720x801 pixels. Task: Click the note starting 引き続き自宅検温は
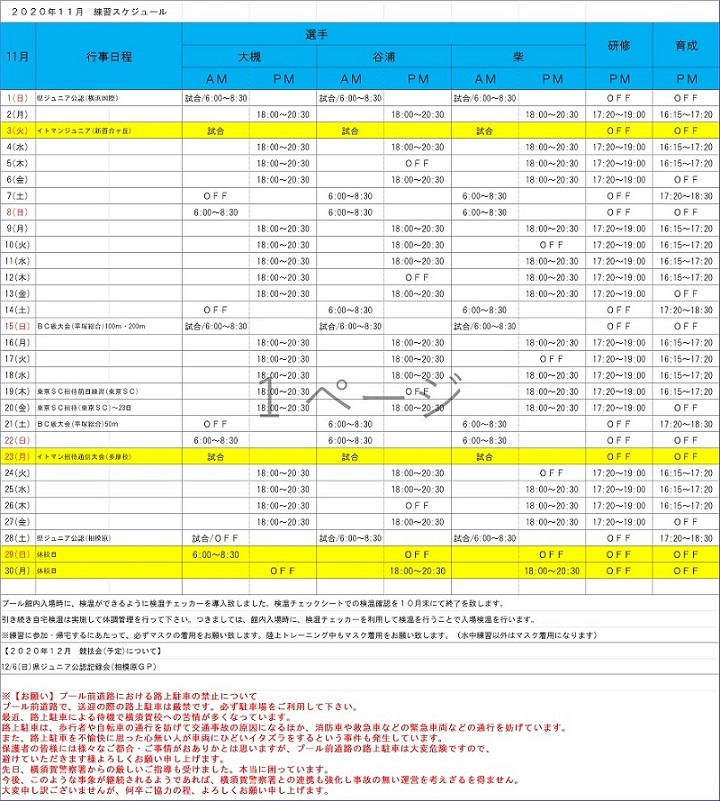tap(268, 620)
